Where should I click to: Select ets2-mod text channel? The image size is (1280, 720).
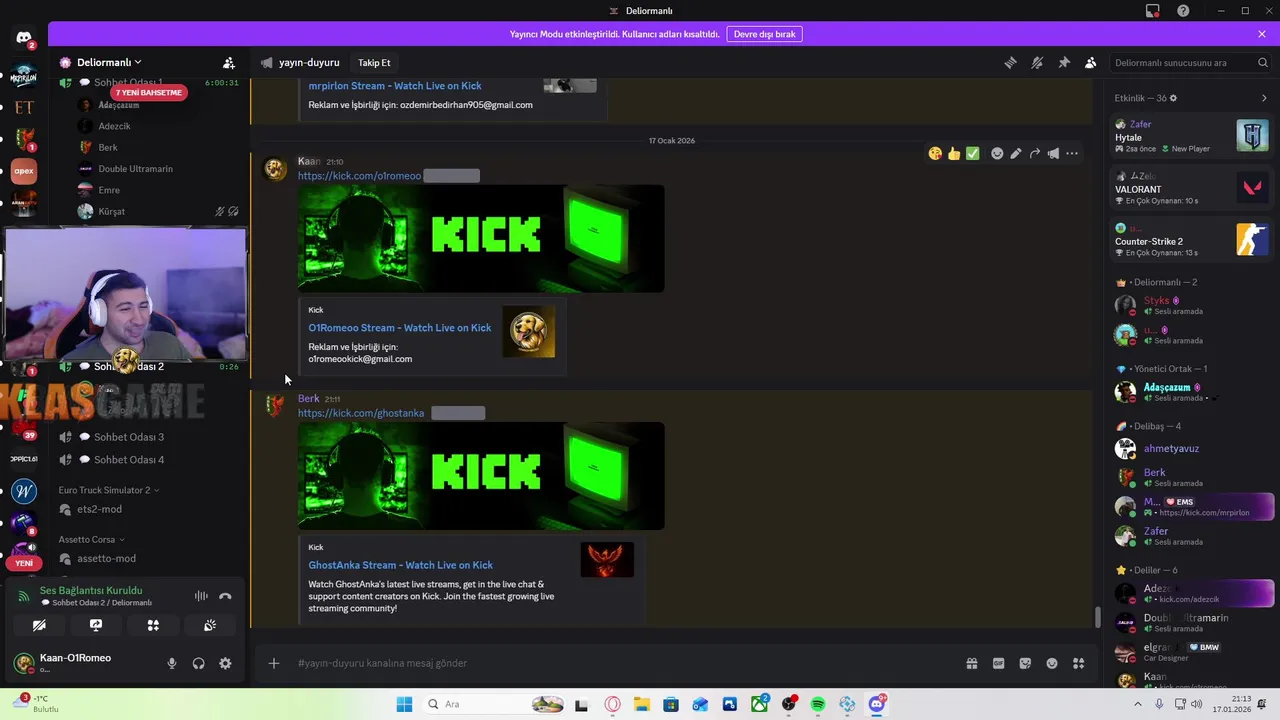click(x=99, y=509)
